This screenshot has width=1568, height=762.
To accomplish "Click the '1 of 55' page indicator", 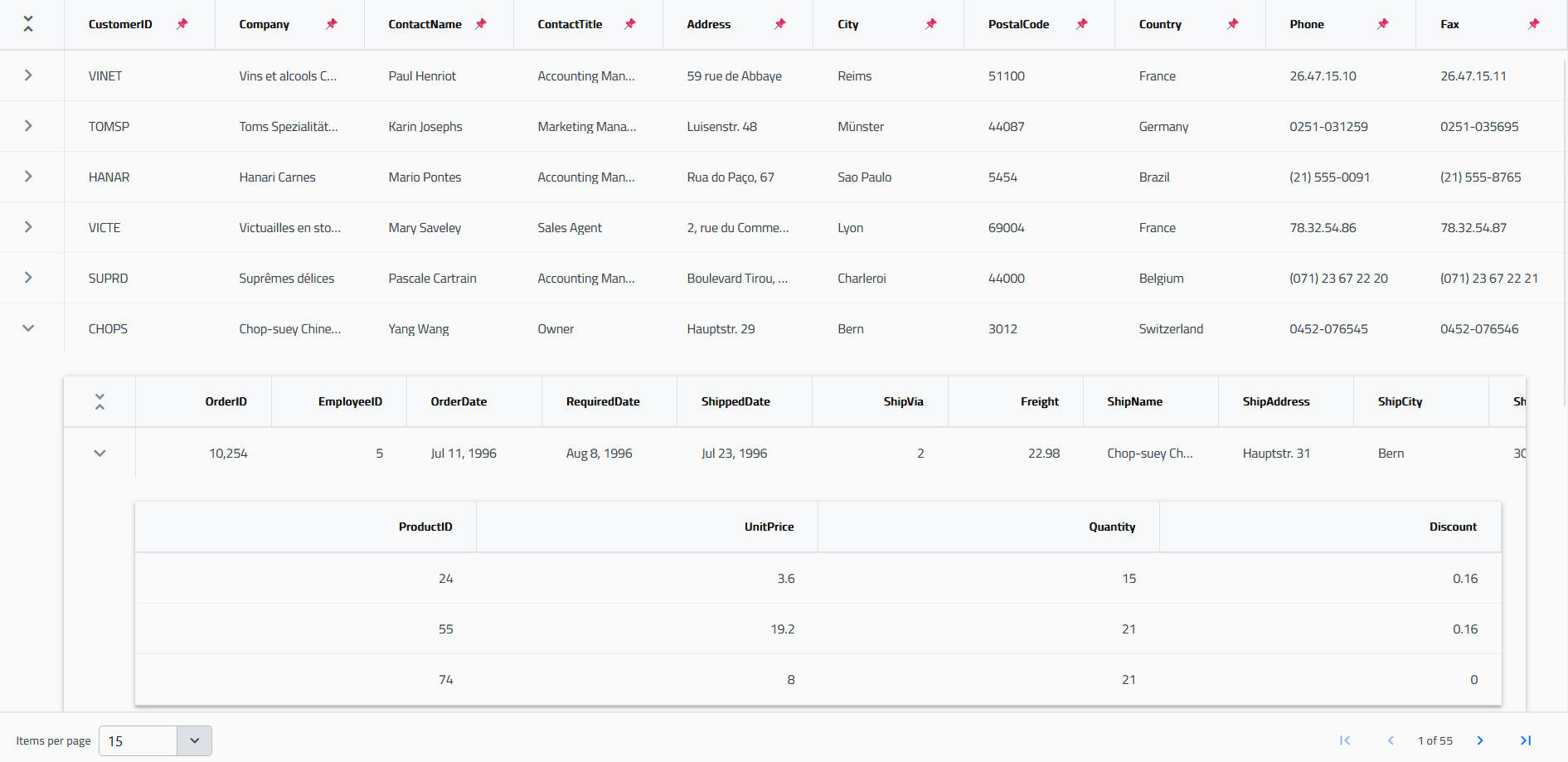I will [1435, 740].
